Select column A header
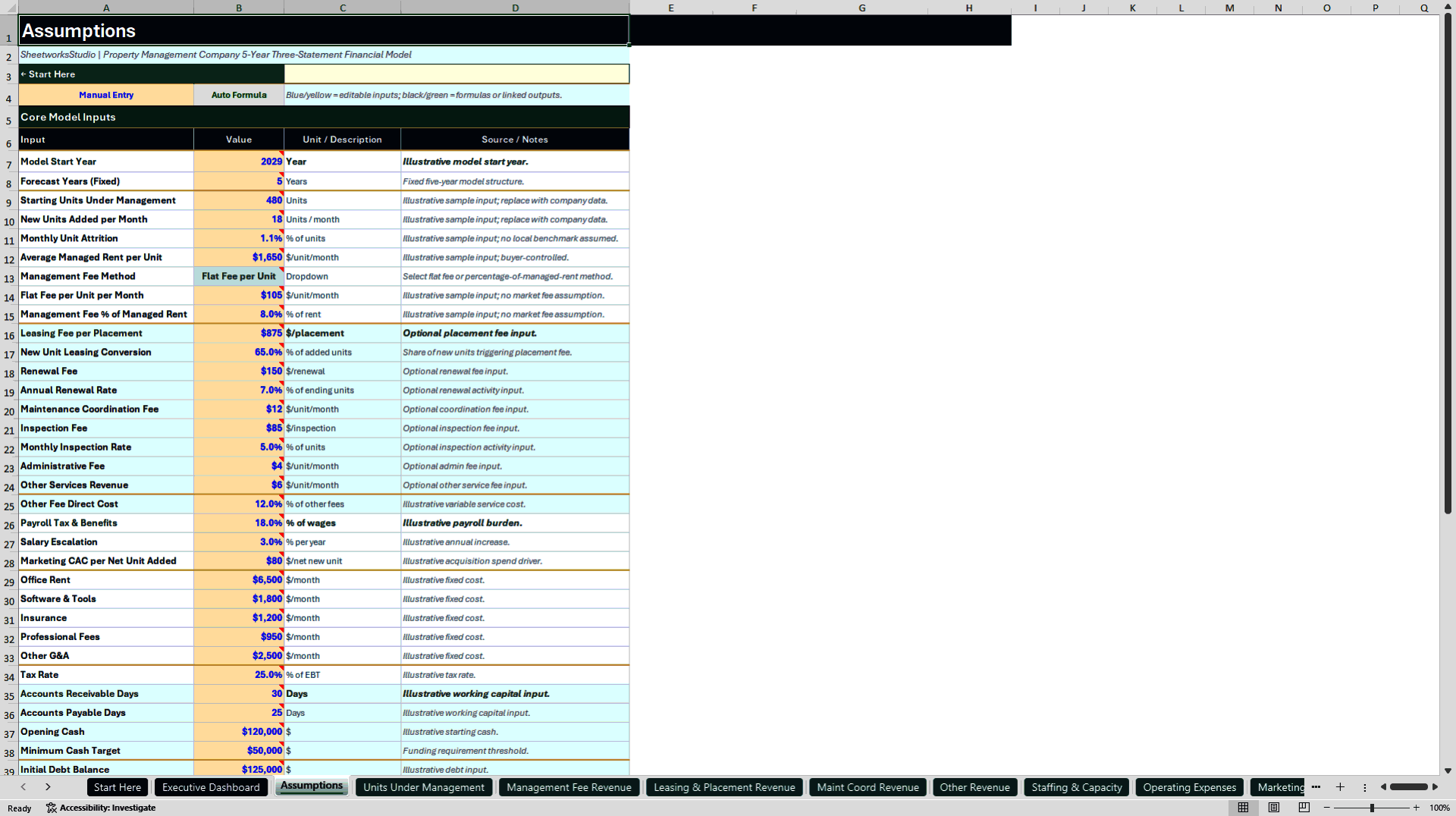This screenshot has width=1456, height=816. coord(106,8)
